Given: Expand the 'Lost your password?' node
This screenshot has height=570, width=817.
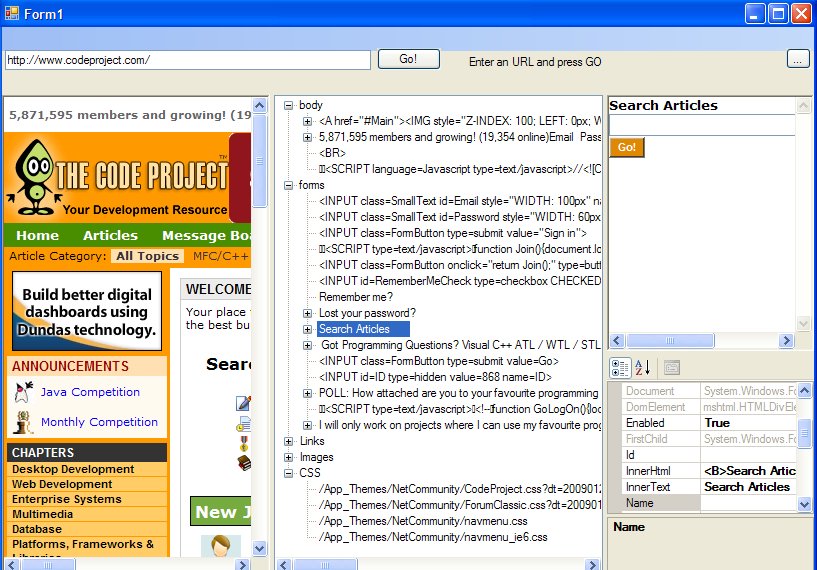Looking at the screenshot, I should pyautogui.click(x=307, y=314).
